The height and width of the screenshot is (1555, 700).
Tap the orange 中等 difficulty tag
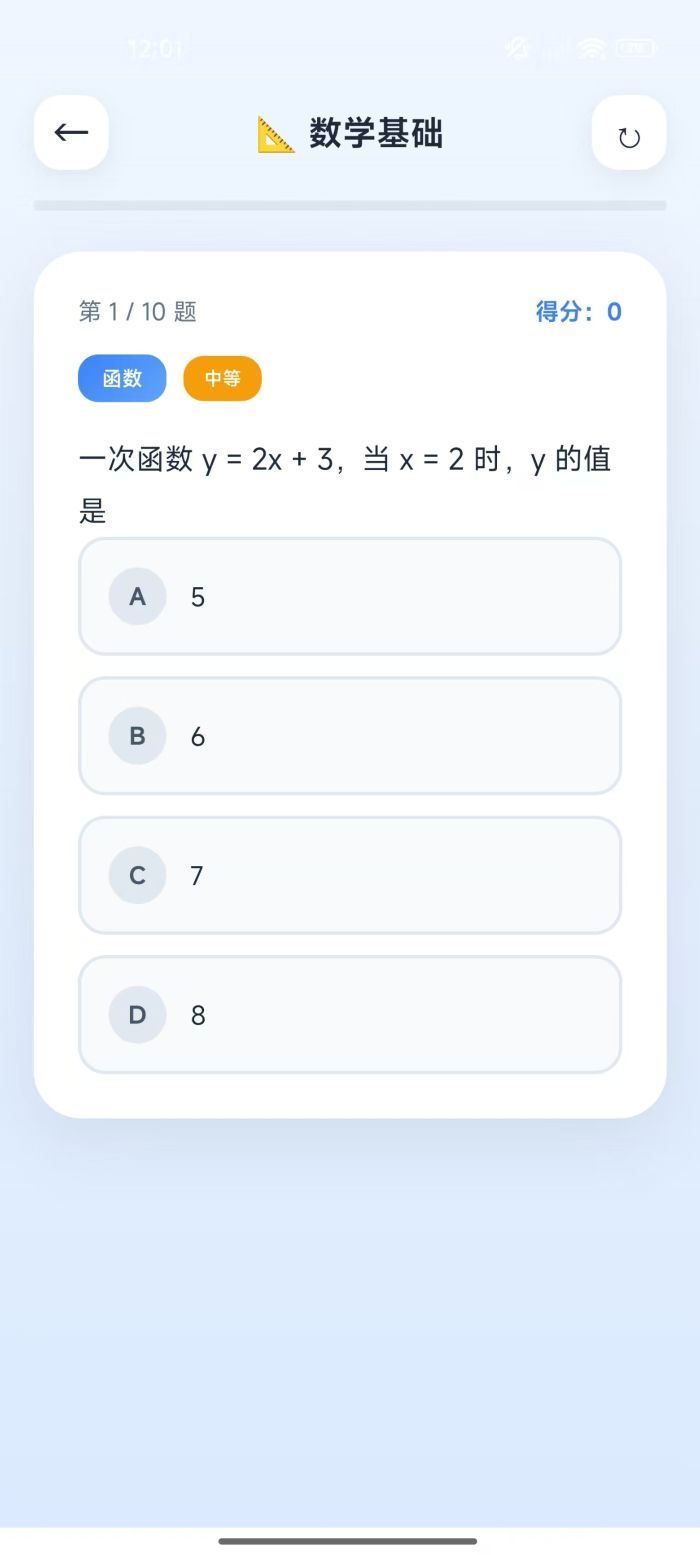coord(222,378)
